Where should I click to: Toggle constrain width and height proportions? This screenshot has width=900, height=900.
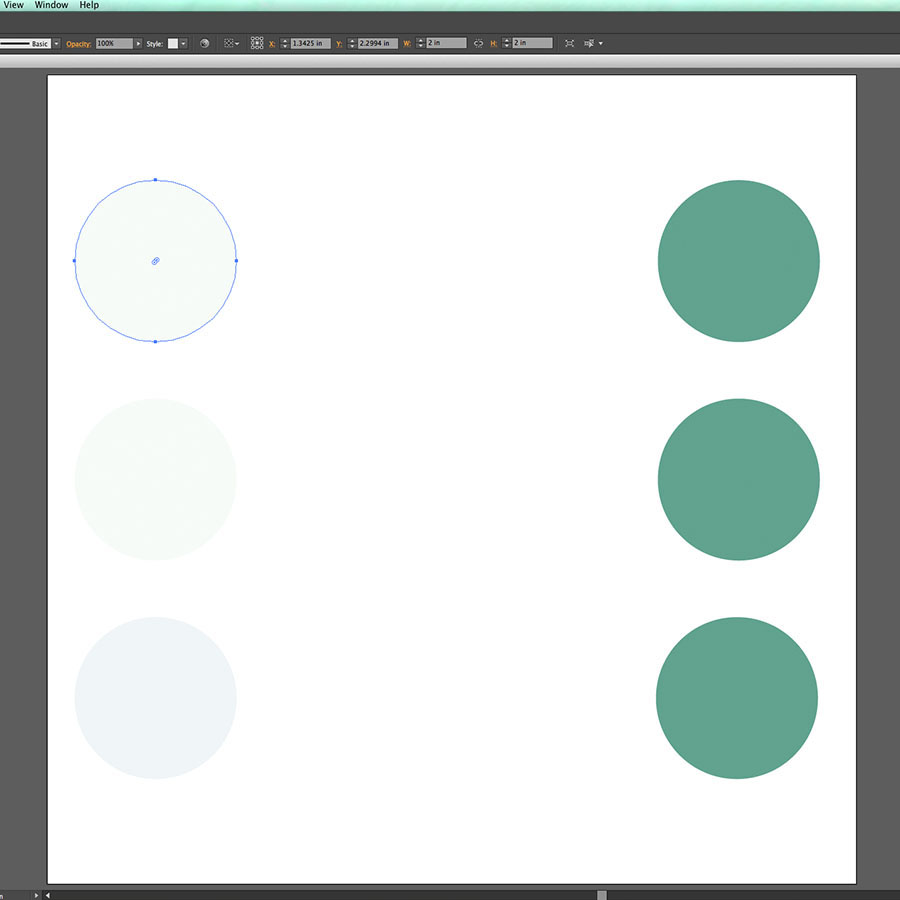pos(478,43)
